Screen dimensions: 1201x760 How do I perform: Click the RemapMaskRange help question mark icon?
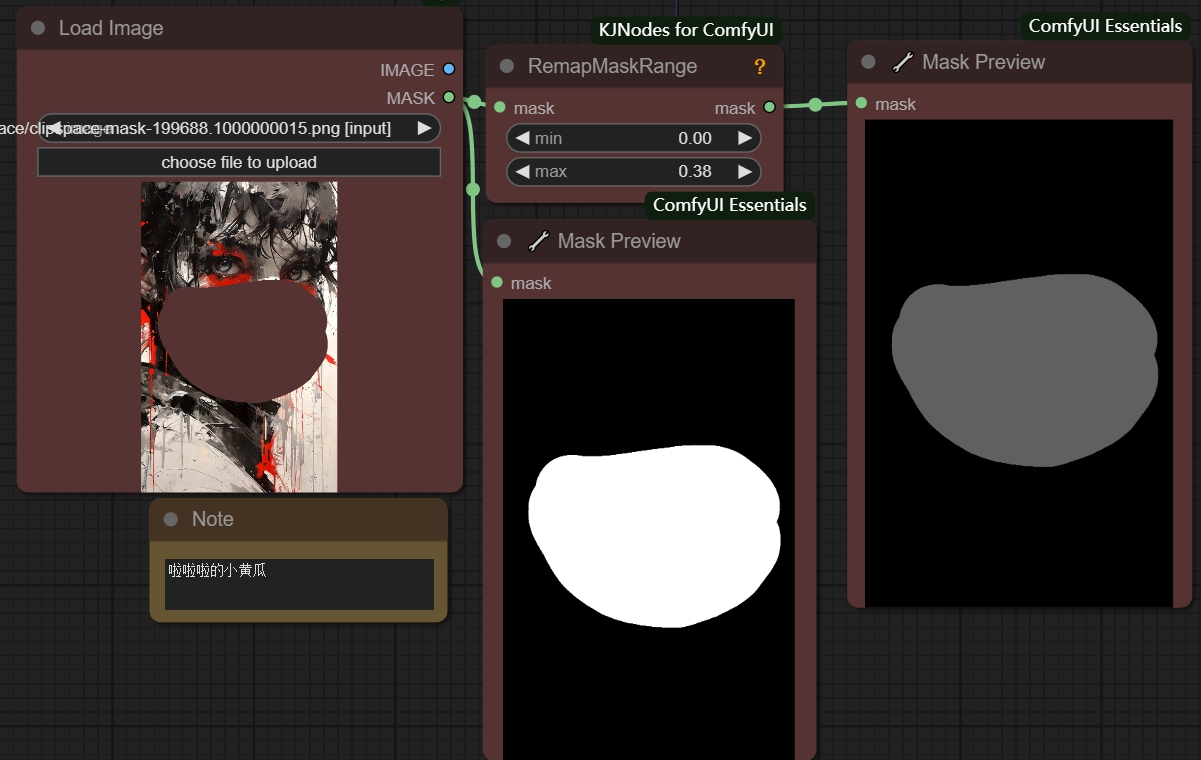[x=759, y=67]
